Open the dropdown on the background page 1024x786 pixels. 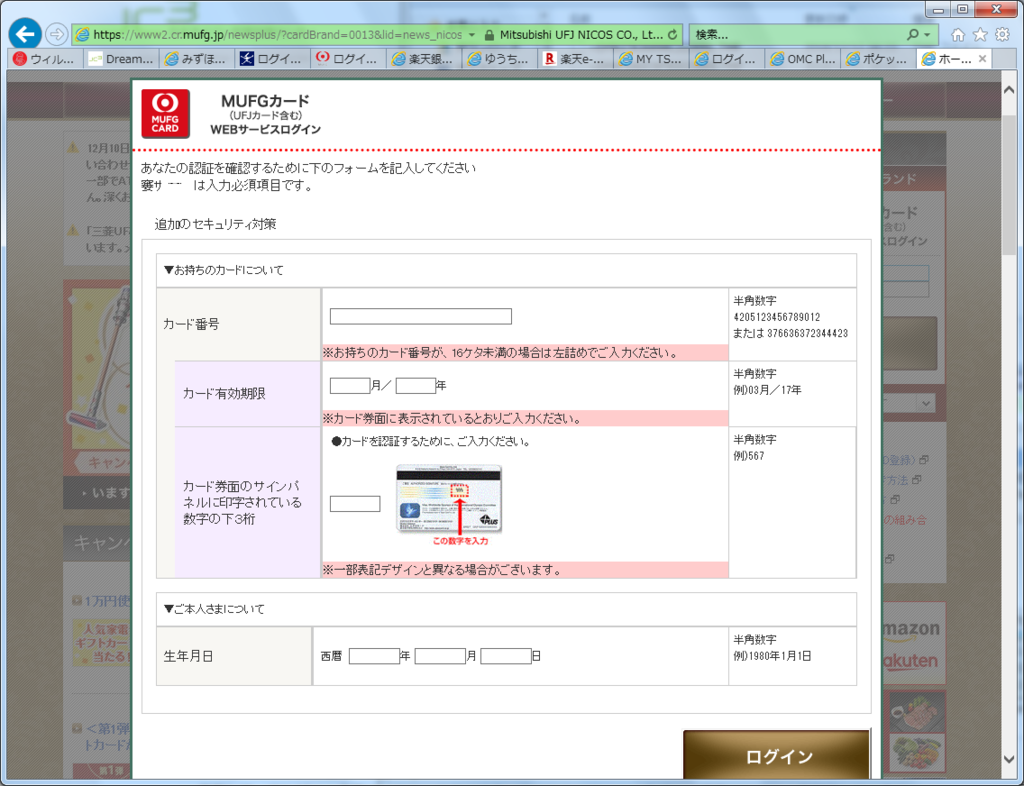pyautogui.click(x=925, y=403)
